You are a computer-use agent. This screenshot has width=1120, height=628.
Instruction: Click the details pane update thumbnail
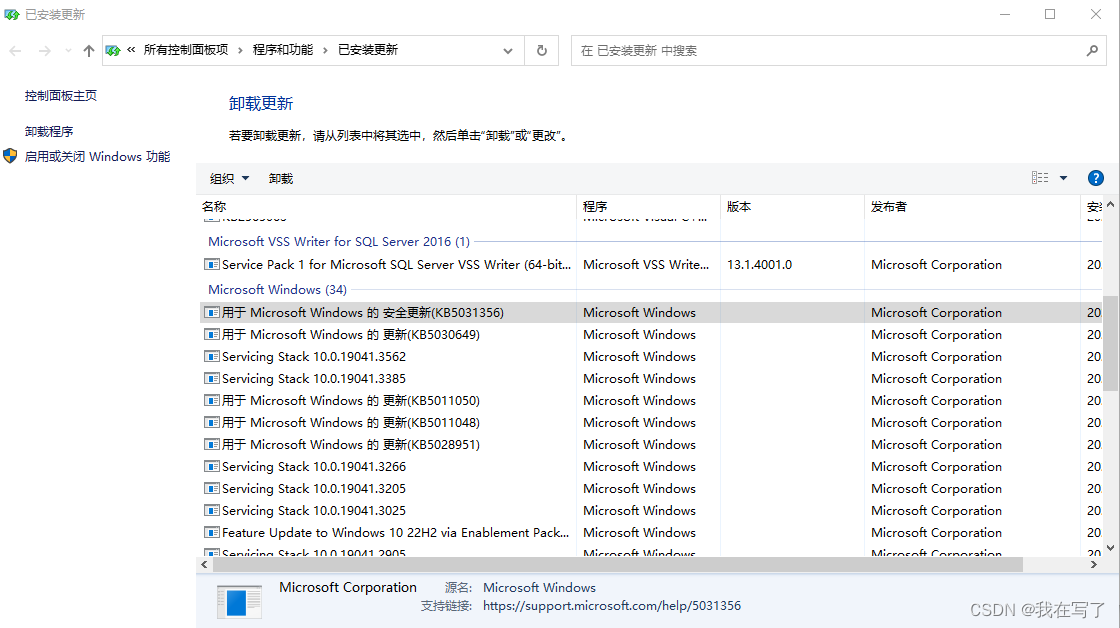coord(239,602)
